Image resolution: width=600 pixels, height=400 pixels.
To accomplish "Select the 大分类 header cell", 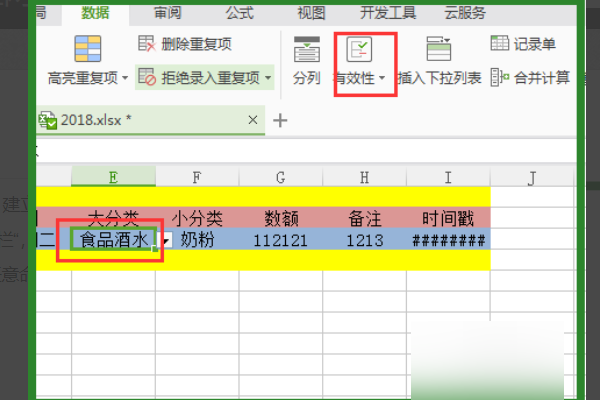I will [113, 218].
